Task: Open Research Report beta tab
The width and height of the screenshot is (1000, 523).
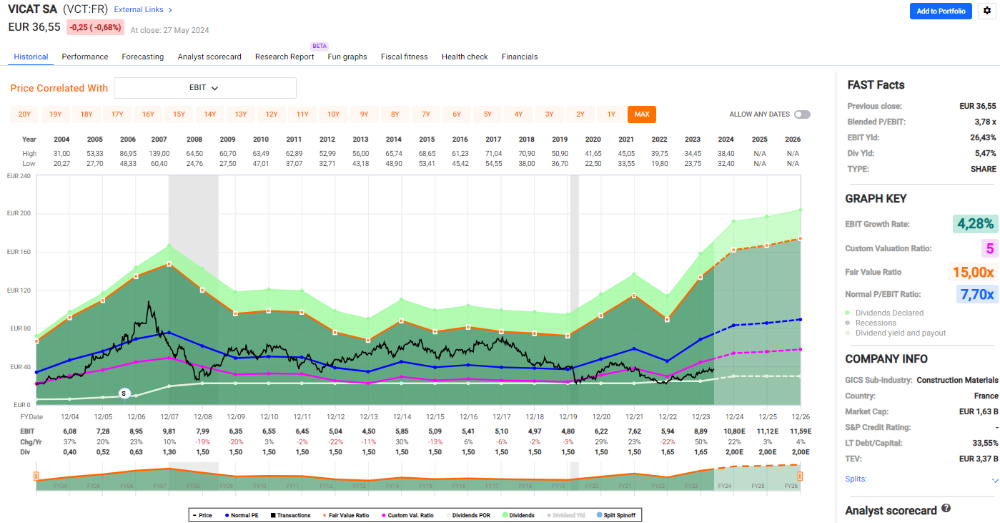Action: pos(284,57)
